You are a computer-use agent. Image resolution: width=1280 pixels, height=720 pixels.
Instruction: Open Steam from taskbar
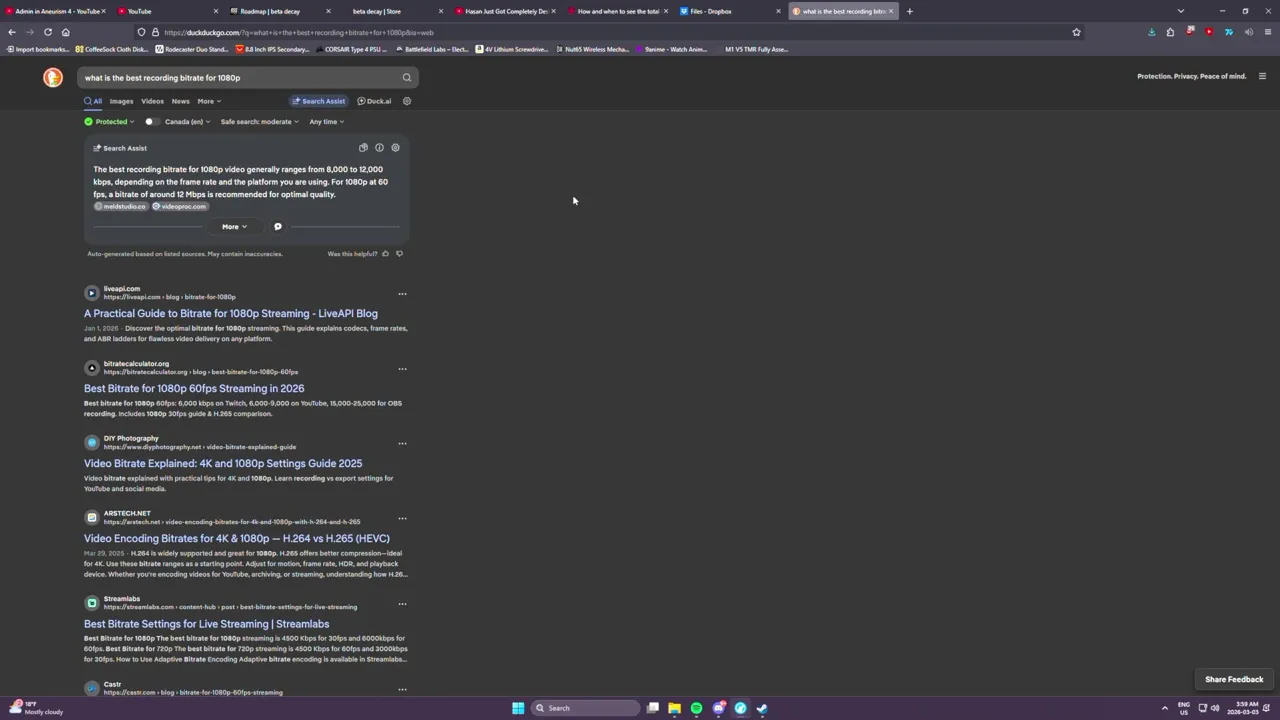click(x=762, y=708)
